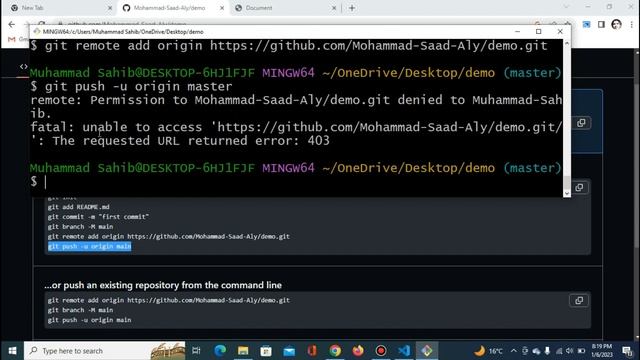
Task: Click the 'Type here to search' taskbar box
Action: [x=104, y=351]
